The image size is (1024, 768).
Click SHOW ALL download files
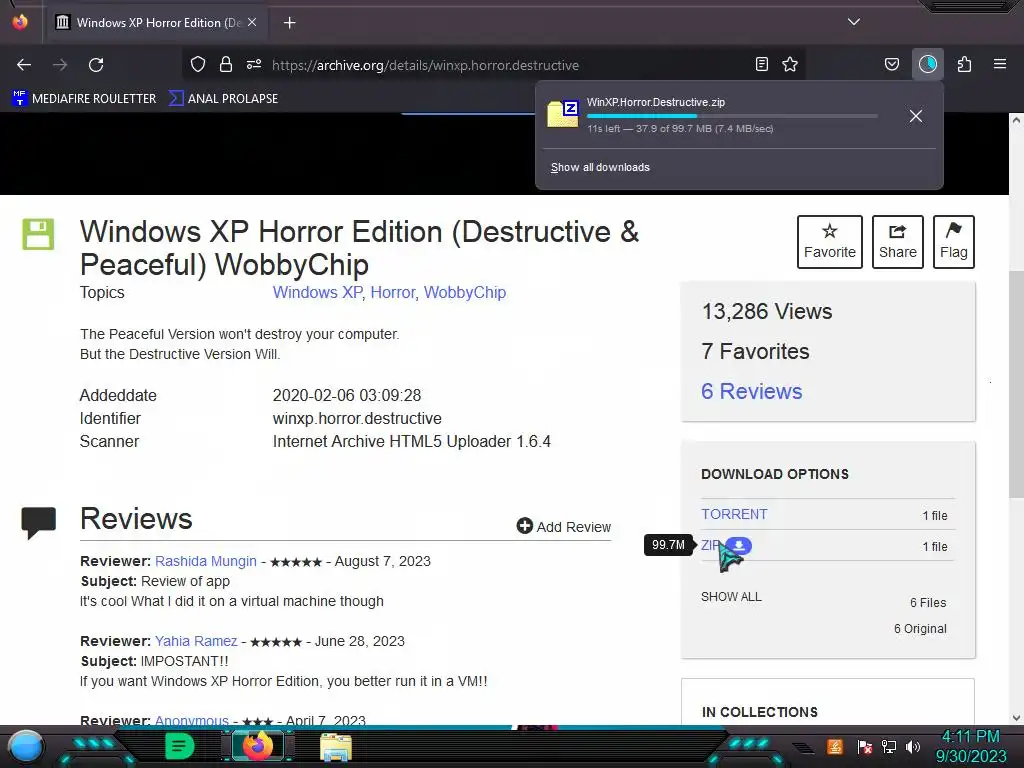[731, 596]
